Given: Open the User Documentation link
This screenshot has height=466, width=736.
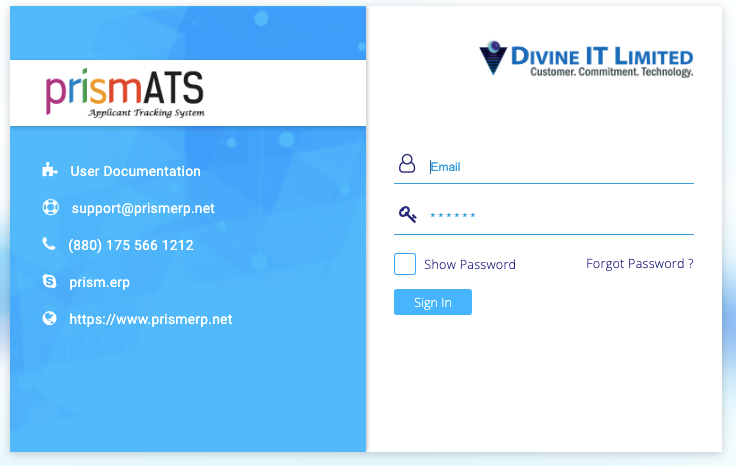Looking at the screenshot, I should coord(135,171).
